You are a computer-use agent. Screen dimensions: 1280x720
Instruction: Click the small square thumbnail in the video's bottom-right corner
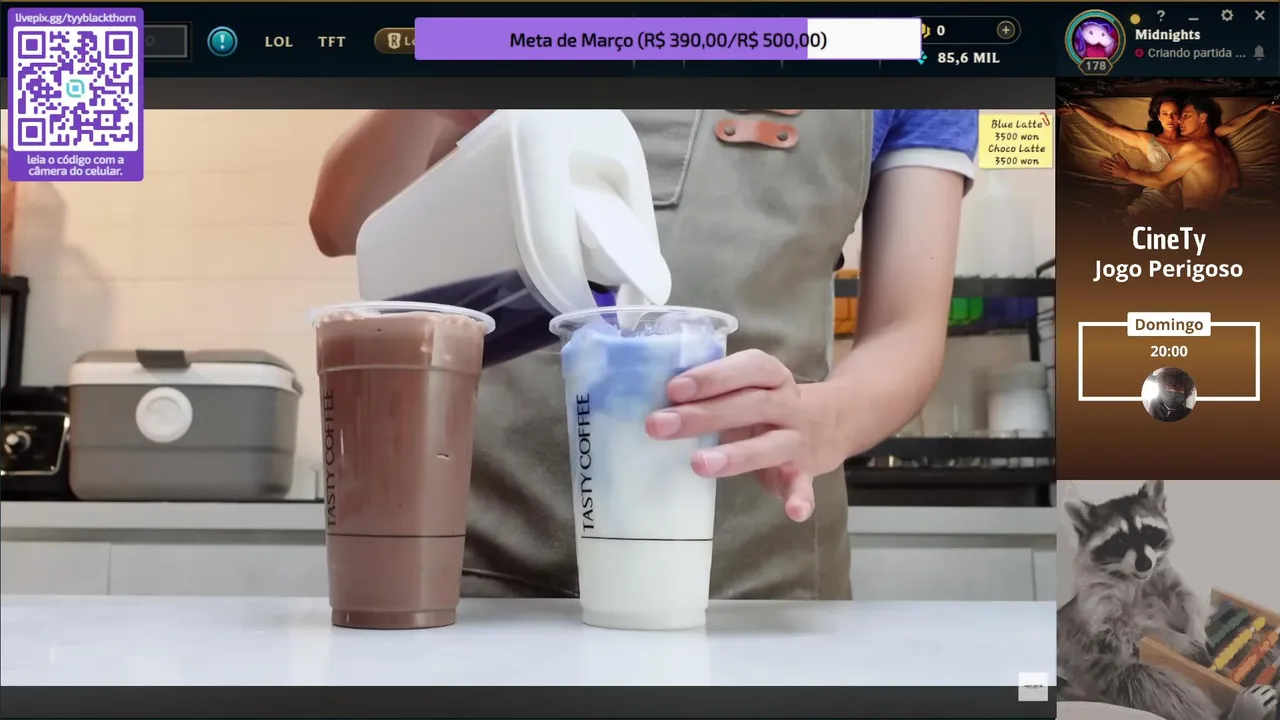point(1033,687)
